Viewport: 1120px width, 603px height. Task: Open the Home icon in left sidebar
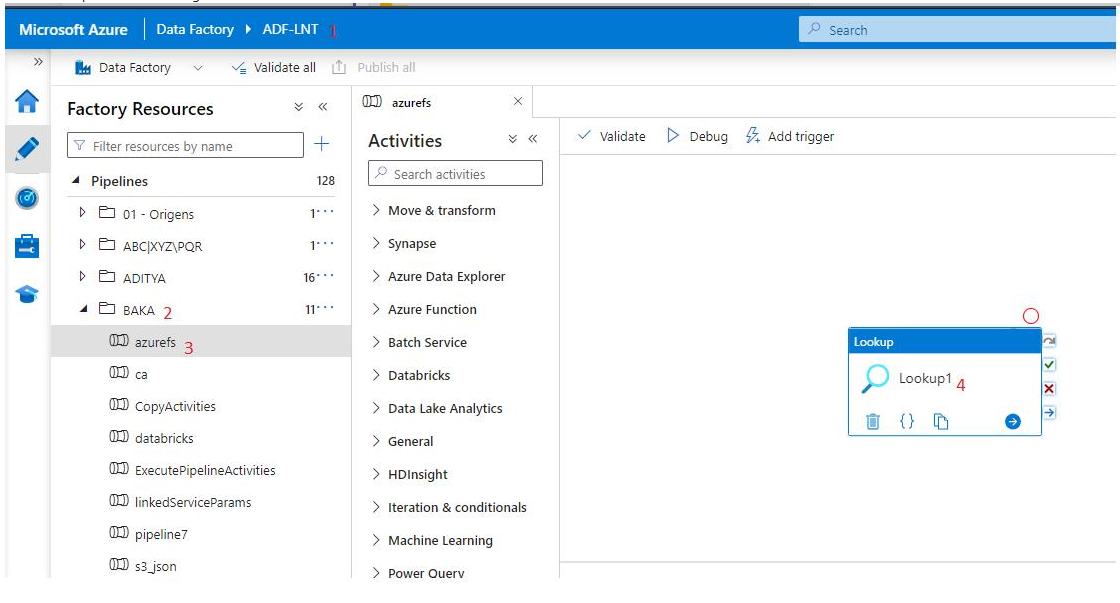click(x=27, y=101)
